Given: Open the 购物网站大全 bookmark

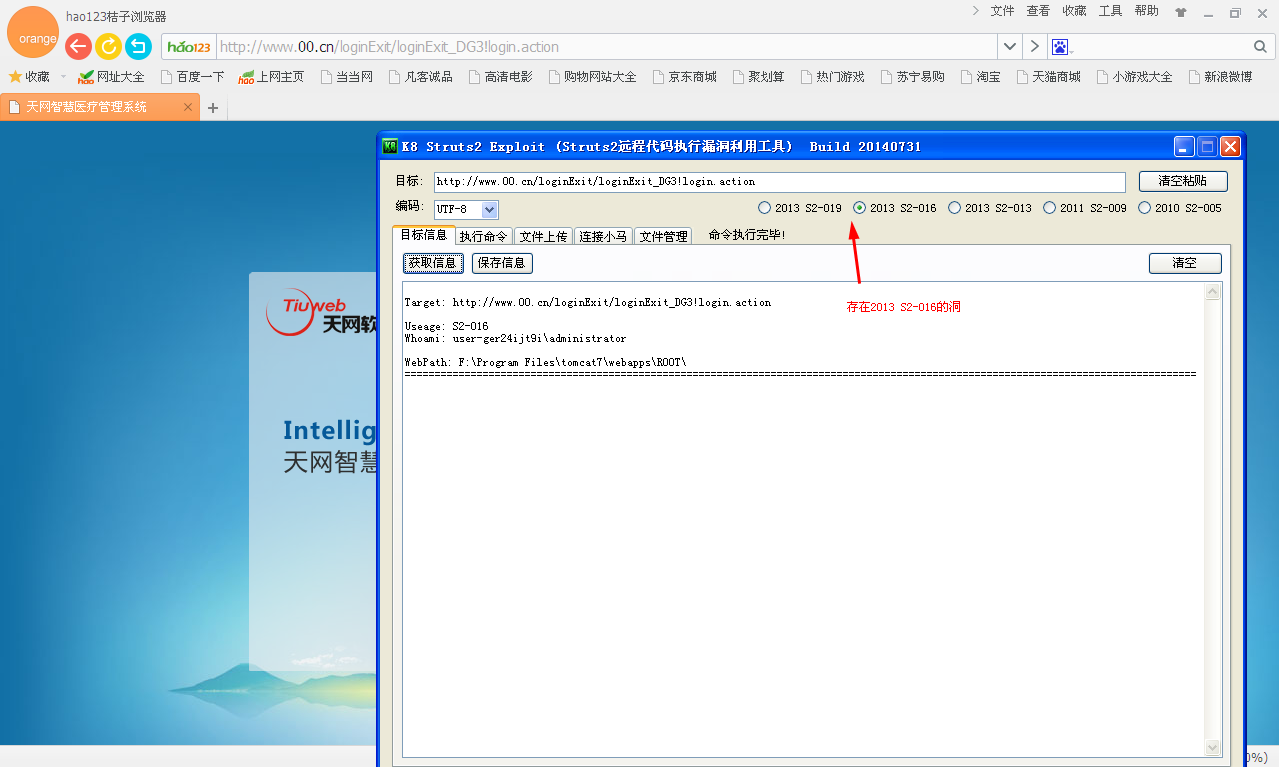Looking at the screenshot, I should coord(592,77).
